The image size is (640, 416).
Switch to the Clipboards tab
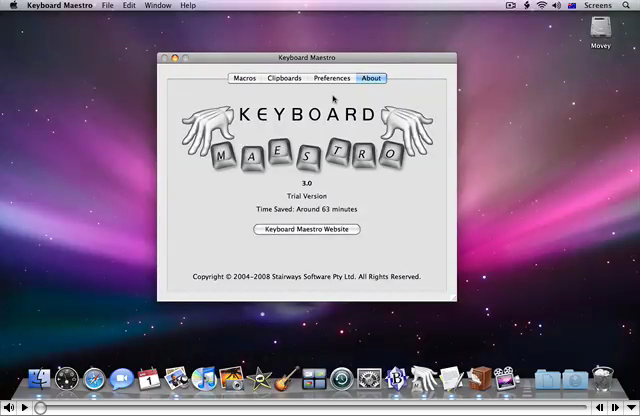(x=284, y=78)
